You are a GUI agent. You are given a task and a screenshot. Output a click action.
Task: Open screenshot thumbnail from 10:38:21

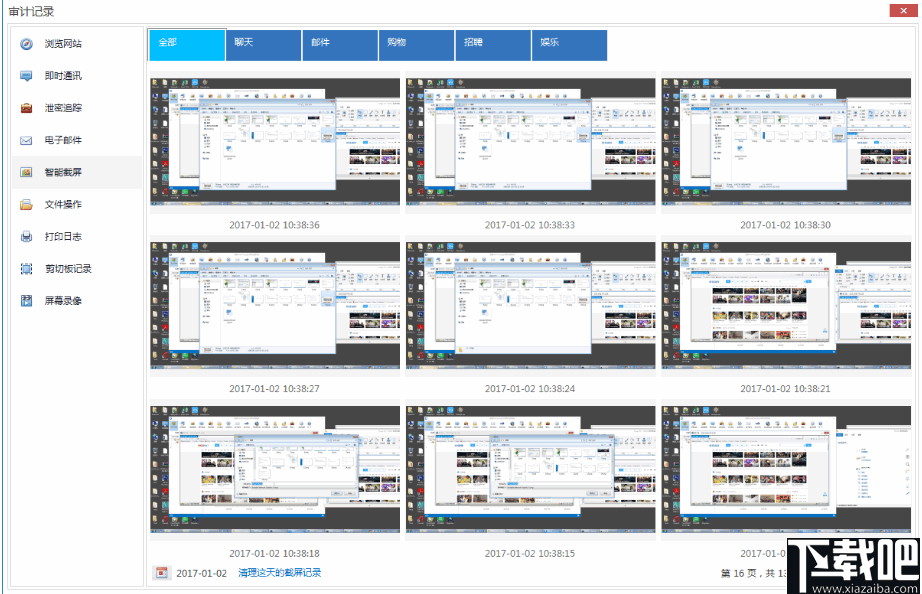tap(786, 306)
